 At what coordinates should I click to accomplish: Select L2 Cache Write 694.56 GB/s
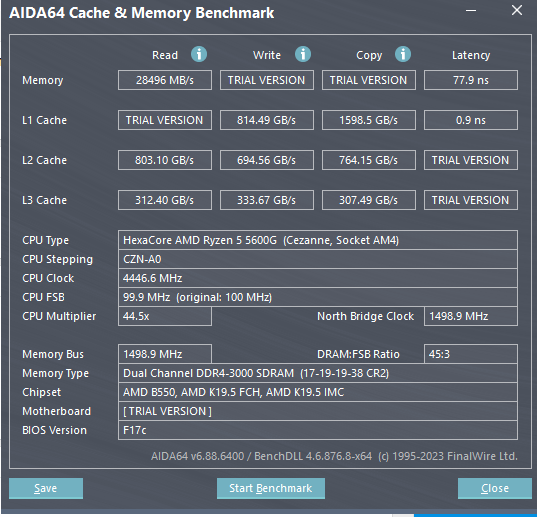pos(266,160)
